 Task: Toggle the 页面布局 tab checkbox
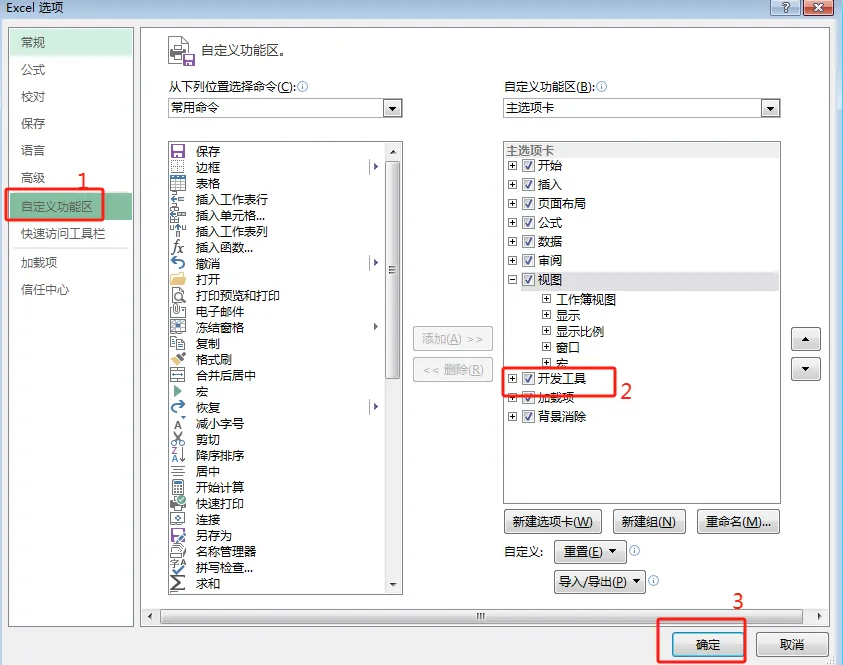528,203
